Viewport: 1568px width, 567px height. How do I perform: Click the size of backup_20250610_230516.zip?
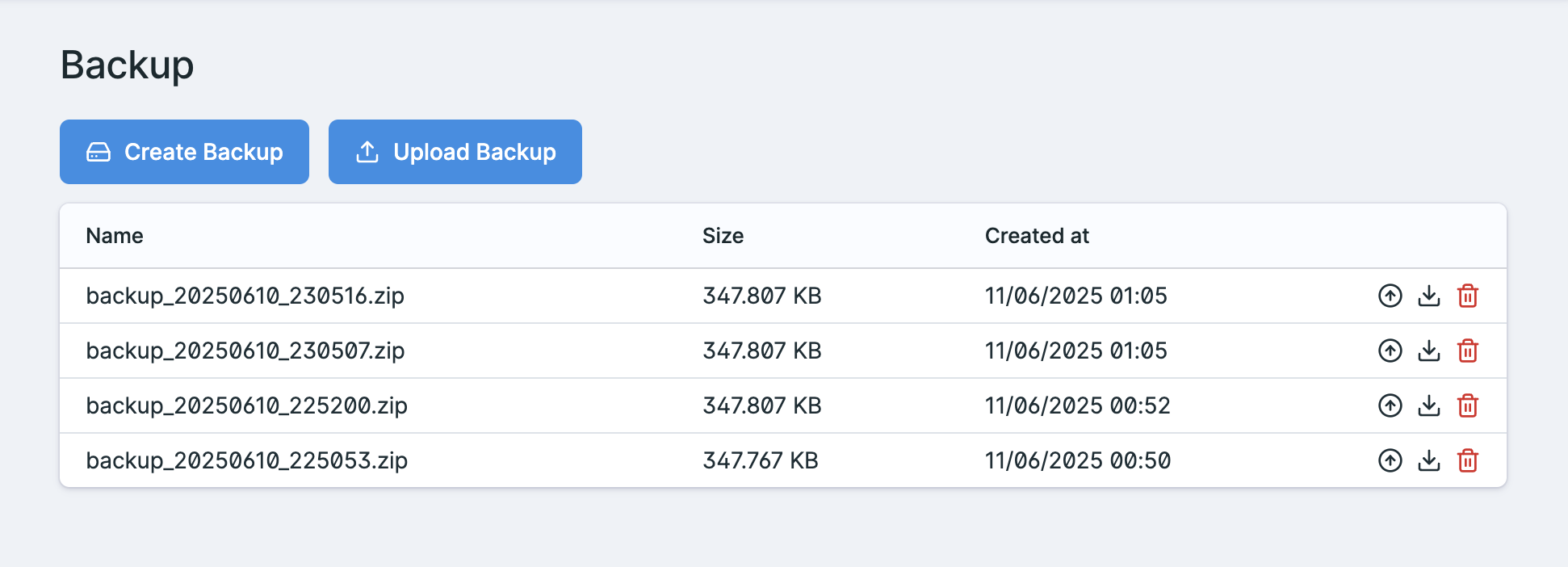pos(762,296)
